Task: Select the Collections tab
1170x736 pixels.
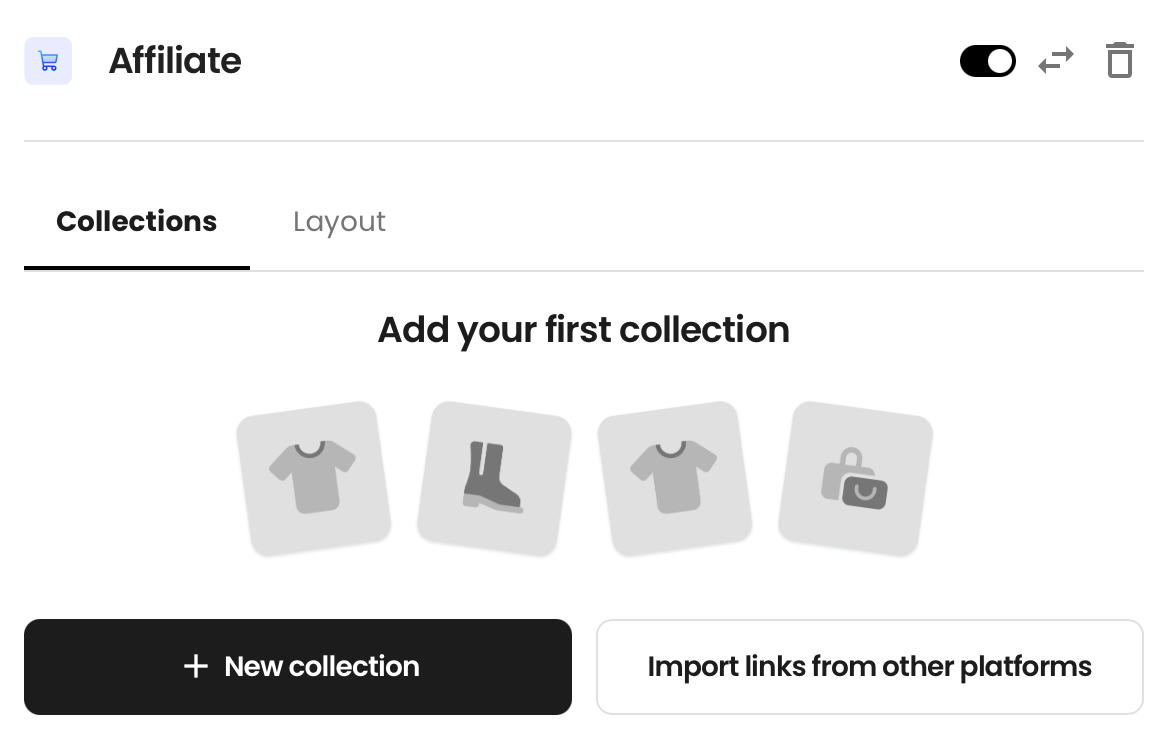Action: pyautogui.click(x=137, y=222)
